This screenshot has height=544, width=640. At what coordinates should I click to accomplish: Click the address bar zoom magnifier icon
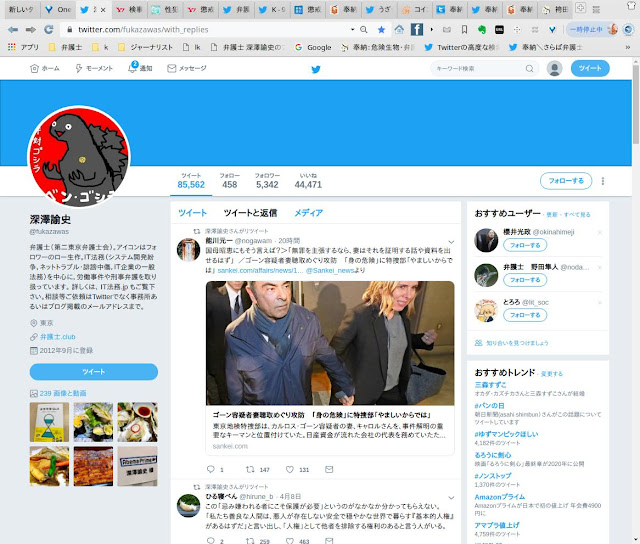point(364,29)
